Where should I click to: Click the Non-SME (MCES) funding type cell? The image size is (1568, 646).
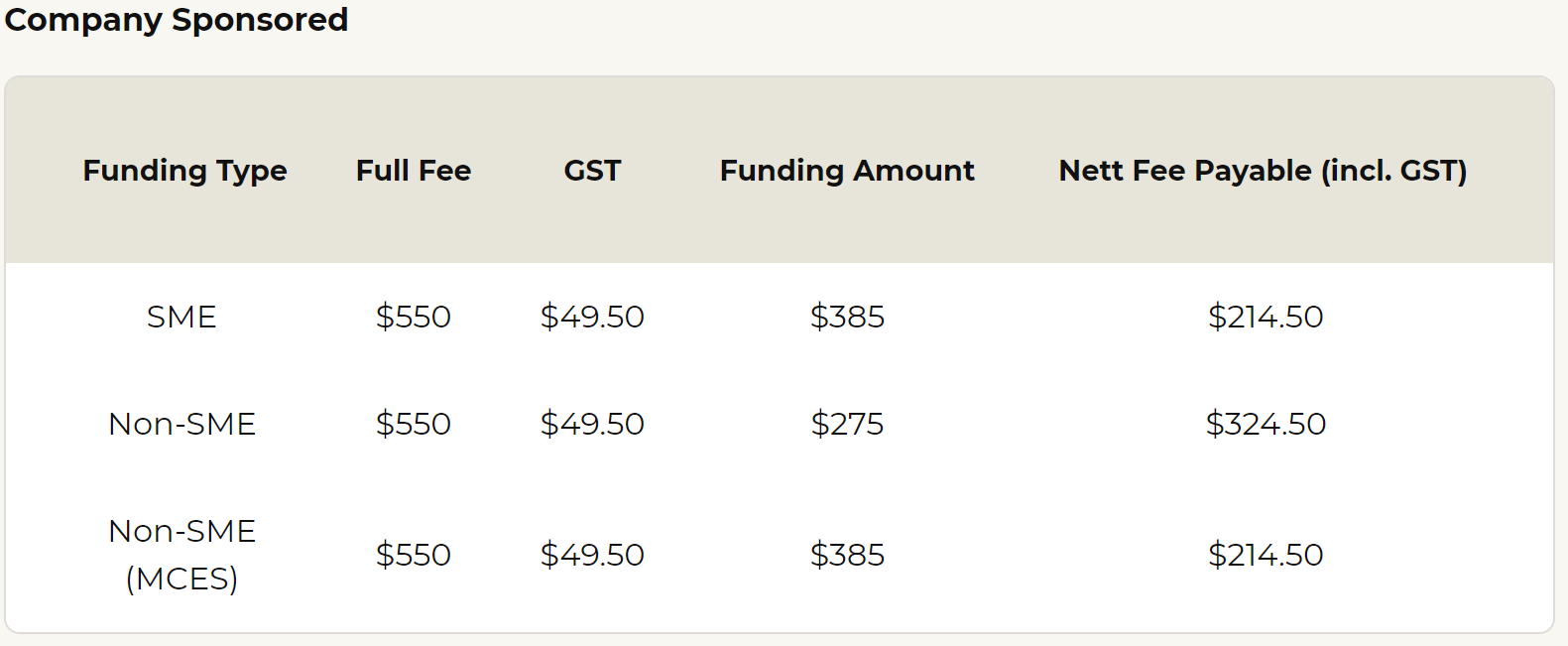[181, 555]
